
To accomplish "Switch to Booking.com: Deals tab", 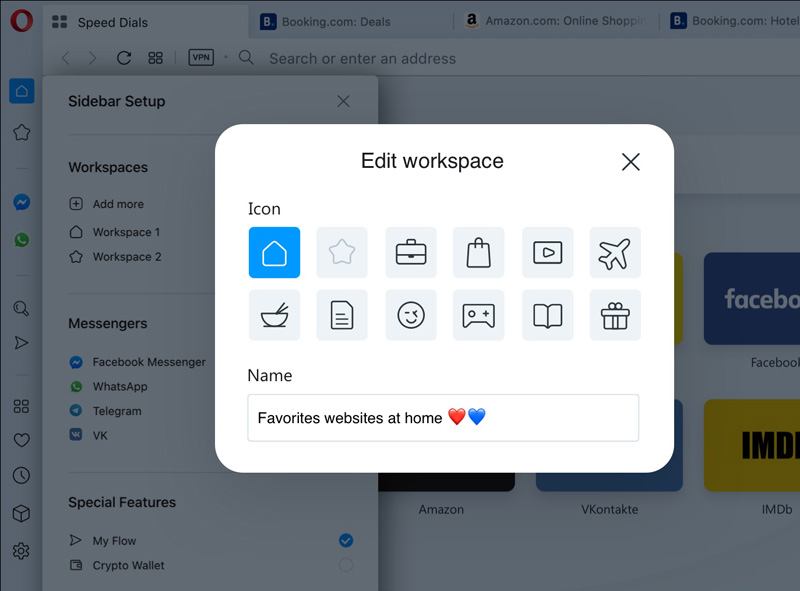I will [351, 22].
